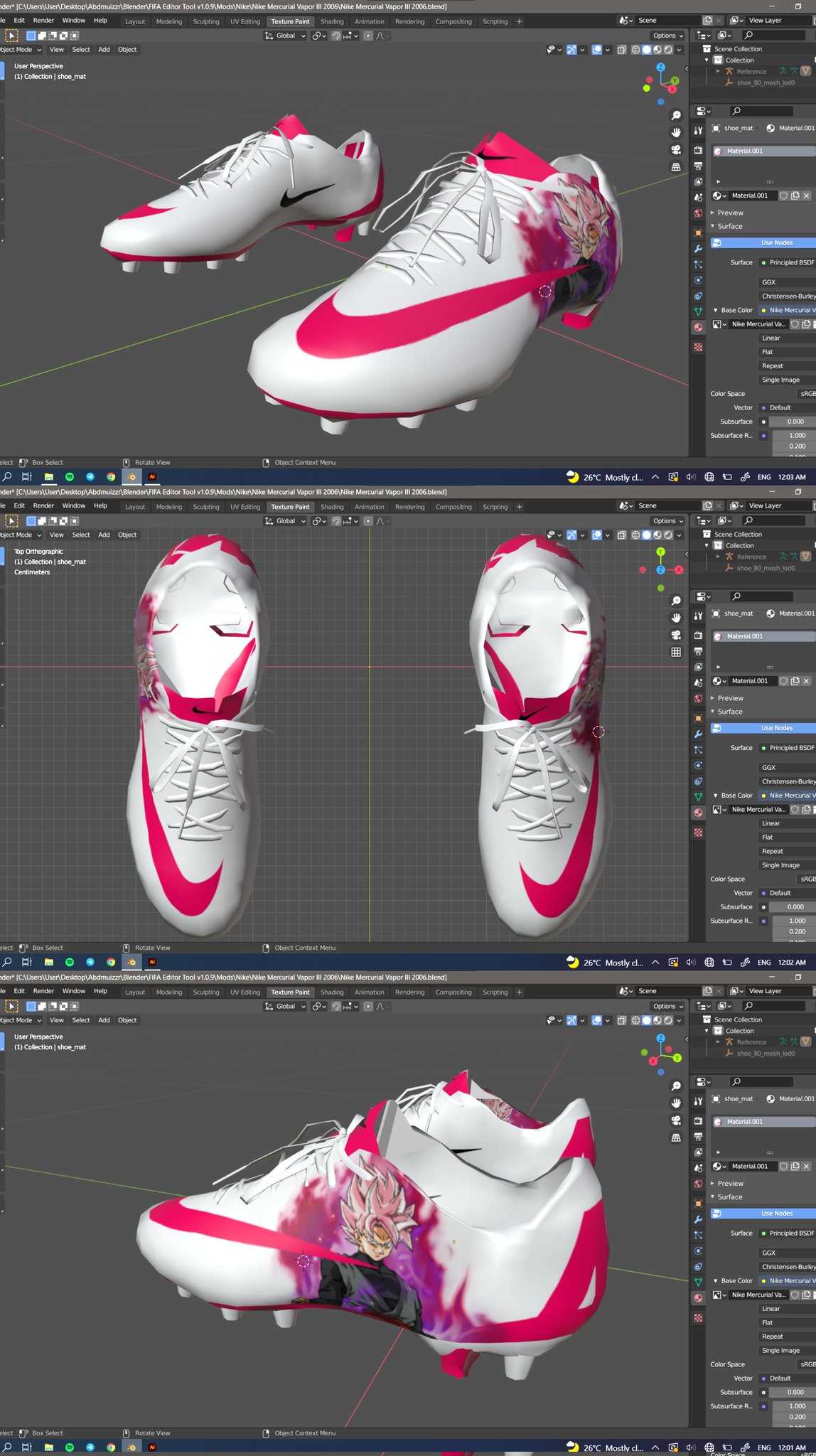Open Material properties tab in 12:03 AM window

pos(698,327)
